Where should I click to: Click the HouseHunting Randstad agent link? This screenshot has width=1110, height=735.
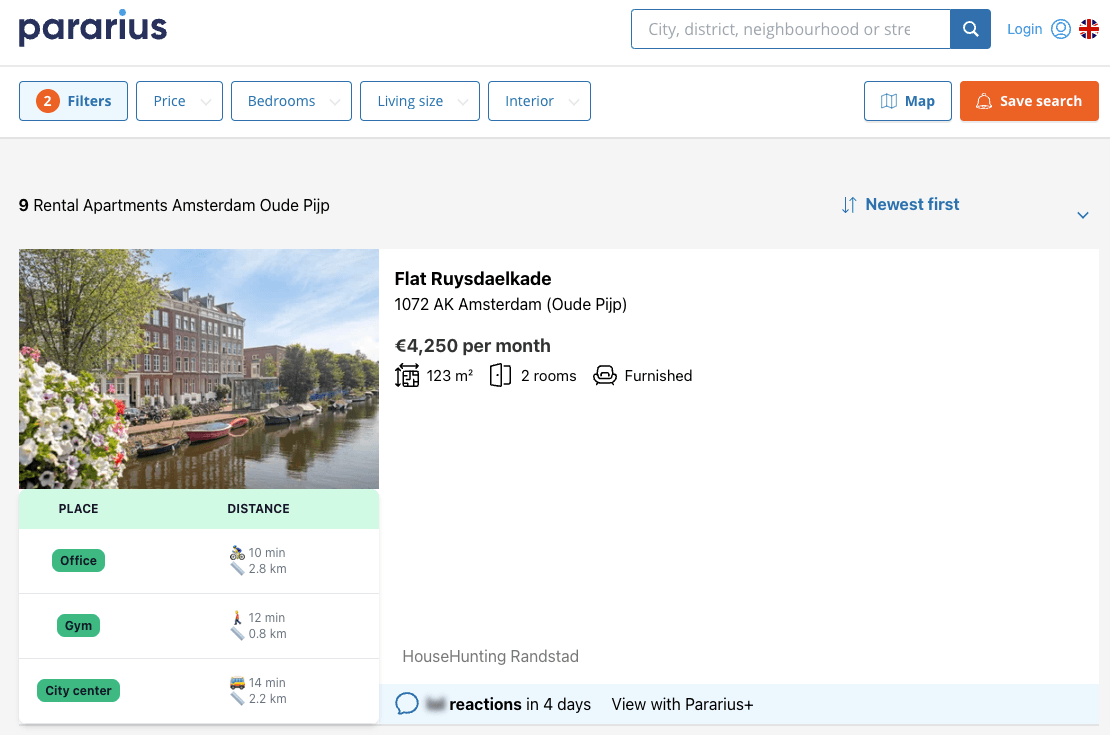(491, 656)
